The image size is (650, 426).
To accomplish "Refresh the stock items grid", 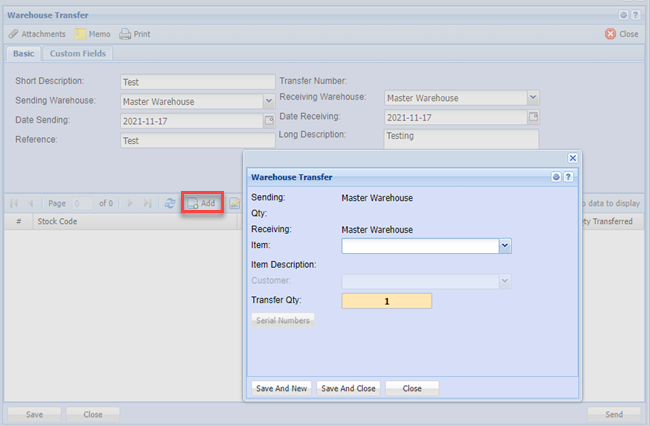I will coord(171,203).
